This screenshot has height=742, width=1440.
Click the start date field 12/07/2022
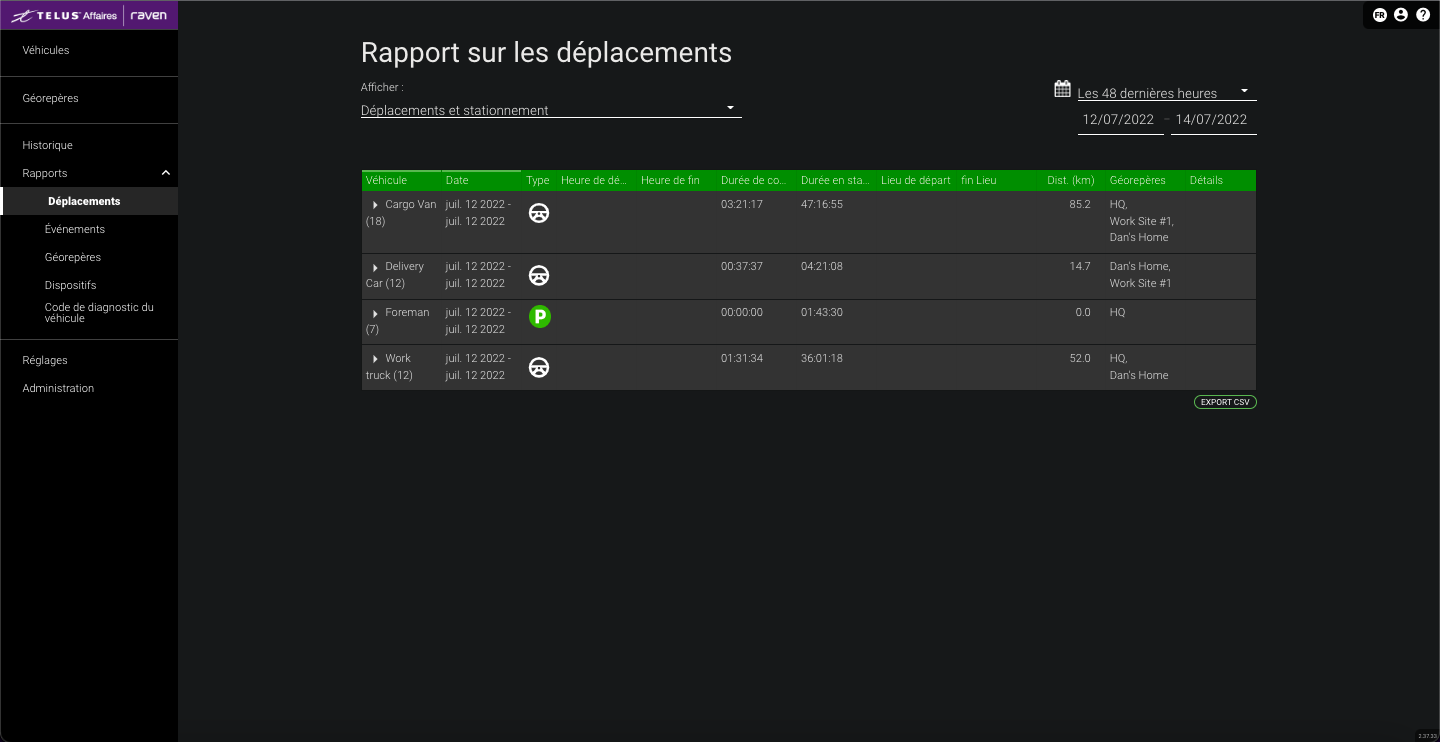(1119, 119)
